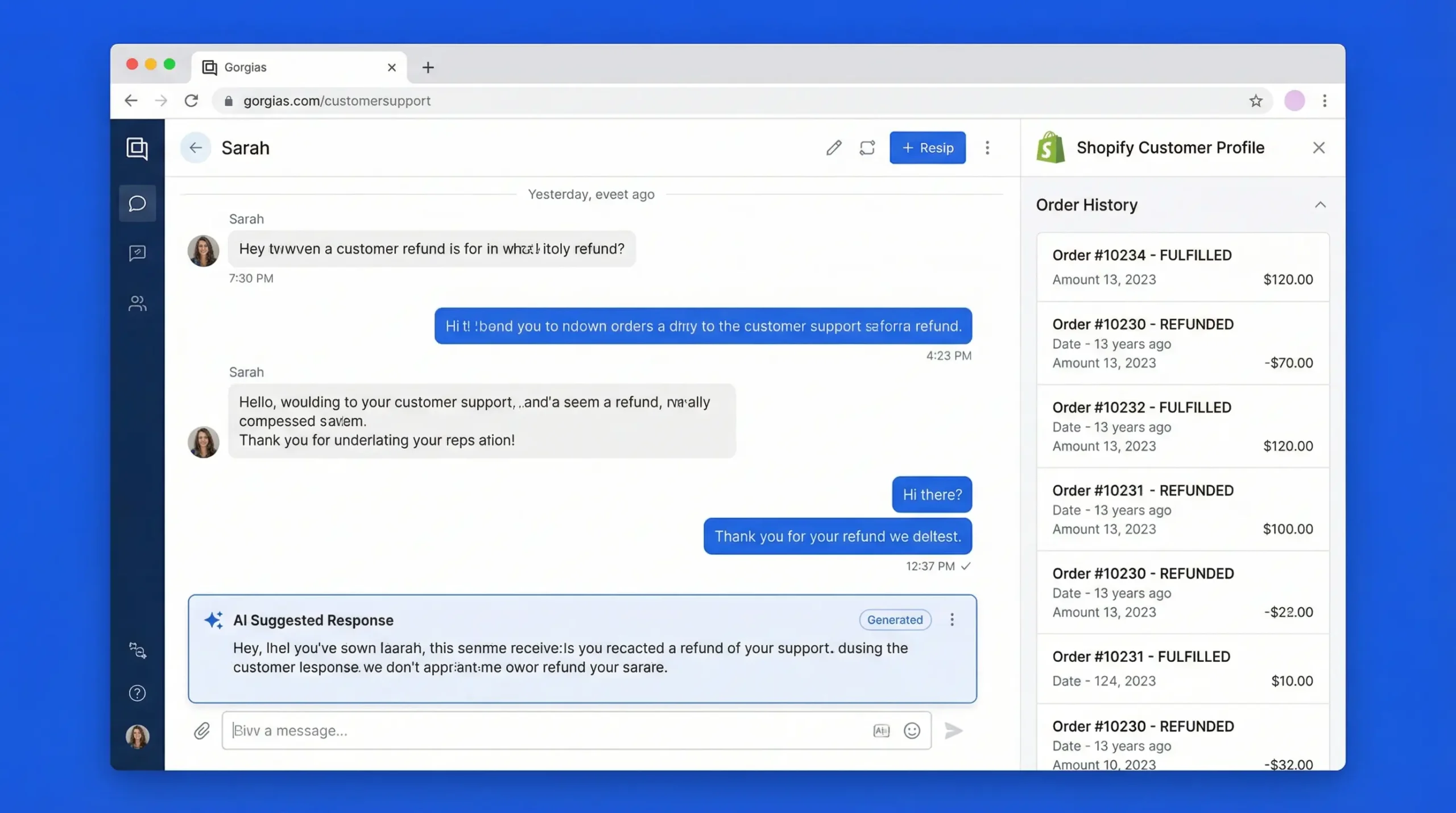Go forward in browser history
Viewport: 1456px width, 813px height.
coord(162,101)
